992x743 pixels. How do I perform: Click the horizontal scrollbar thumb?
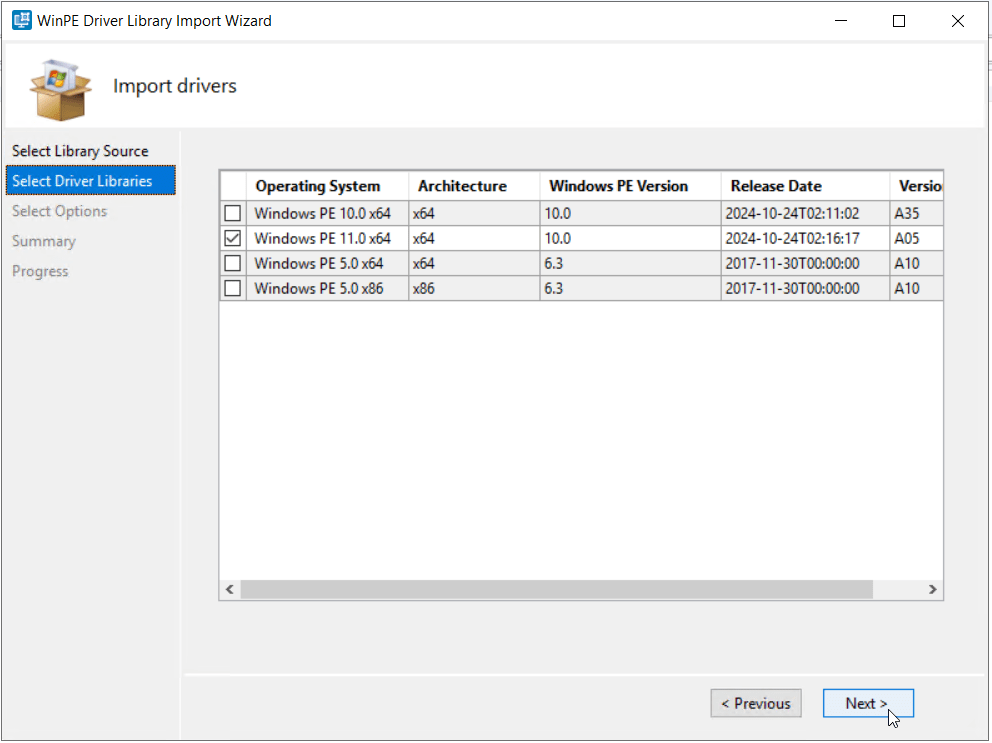click(x=556, y=590)
